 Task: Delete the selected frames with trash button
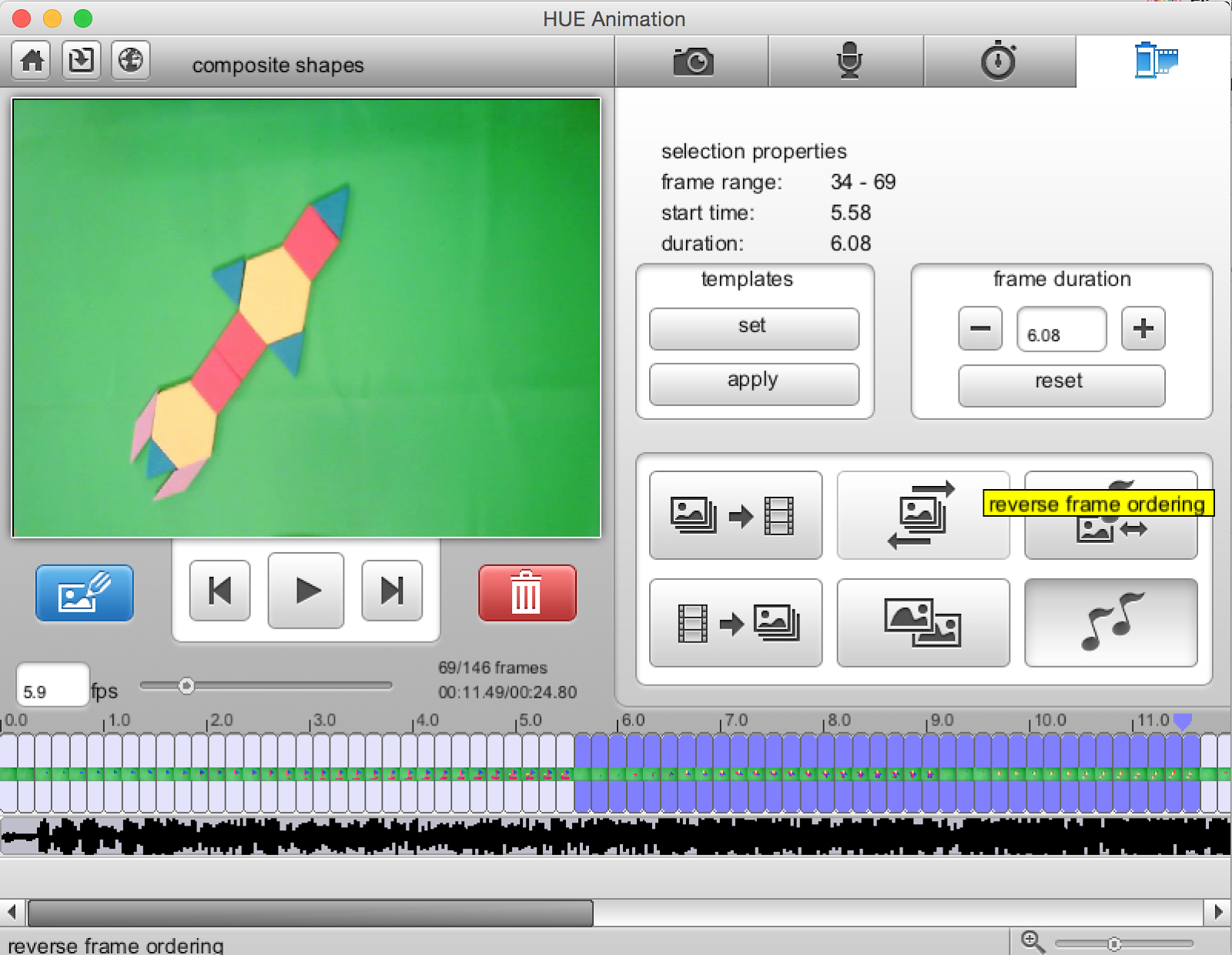(x=527, y=593)
